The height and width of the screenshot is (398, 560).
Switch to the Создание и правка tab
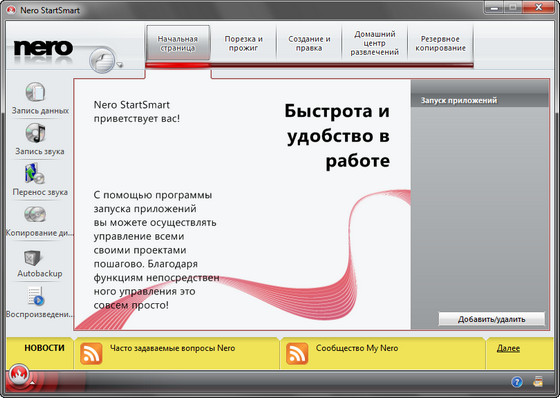pos(309,44)
